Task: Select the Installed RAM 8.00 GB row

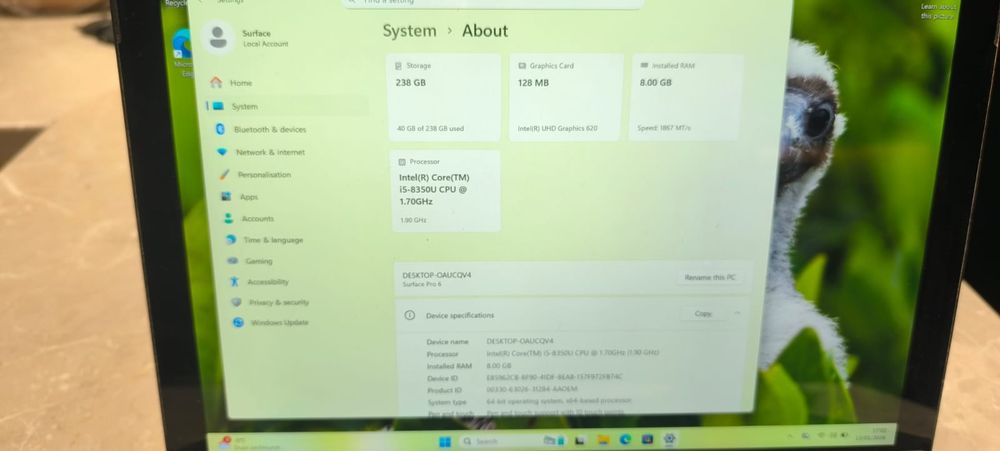Action: [x=469, y=366]
